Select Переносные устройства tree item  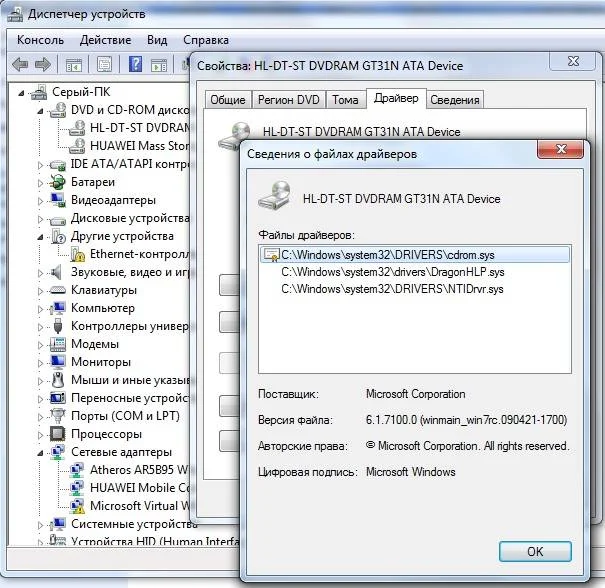[x=130, y=398]
